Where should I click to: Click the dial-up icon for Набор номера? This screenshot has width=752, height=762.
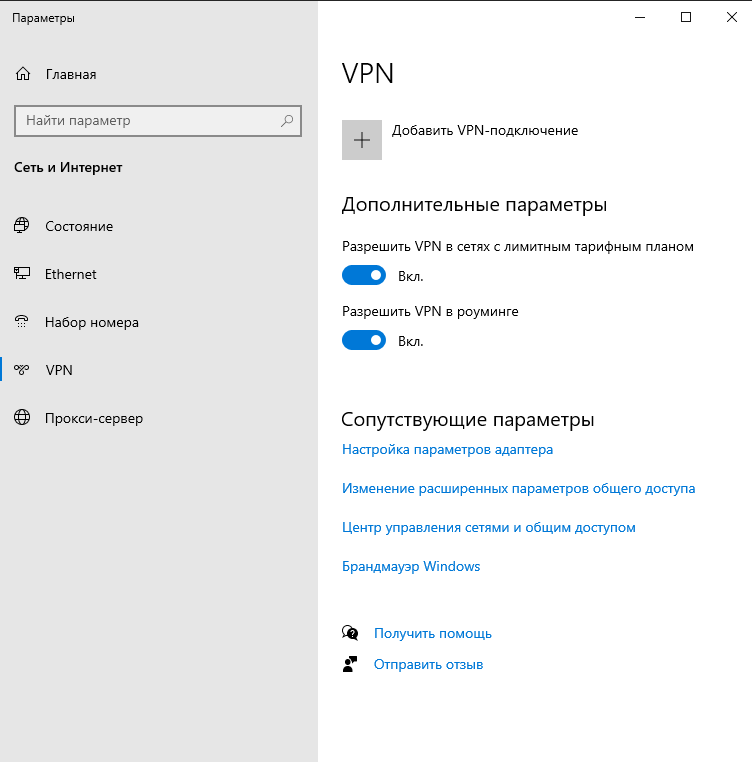[23, 322]
